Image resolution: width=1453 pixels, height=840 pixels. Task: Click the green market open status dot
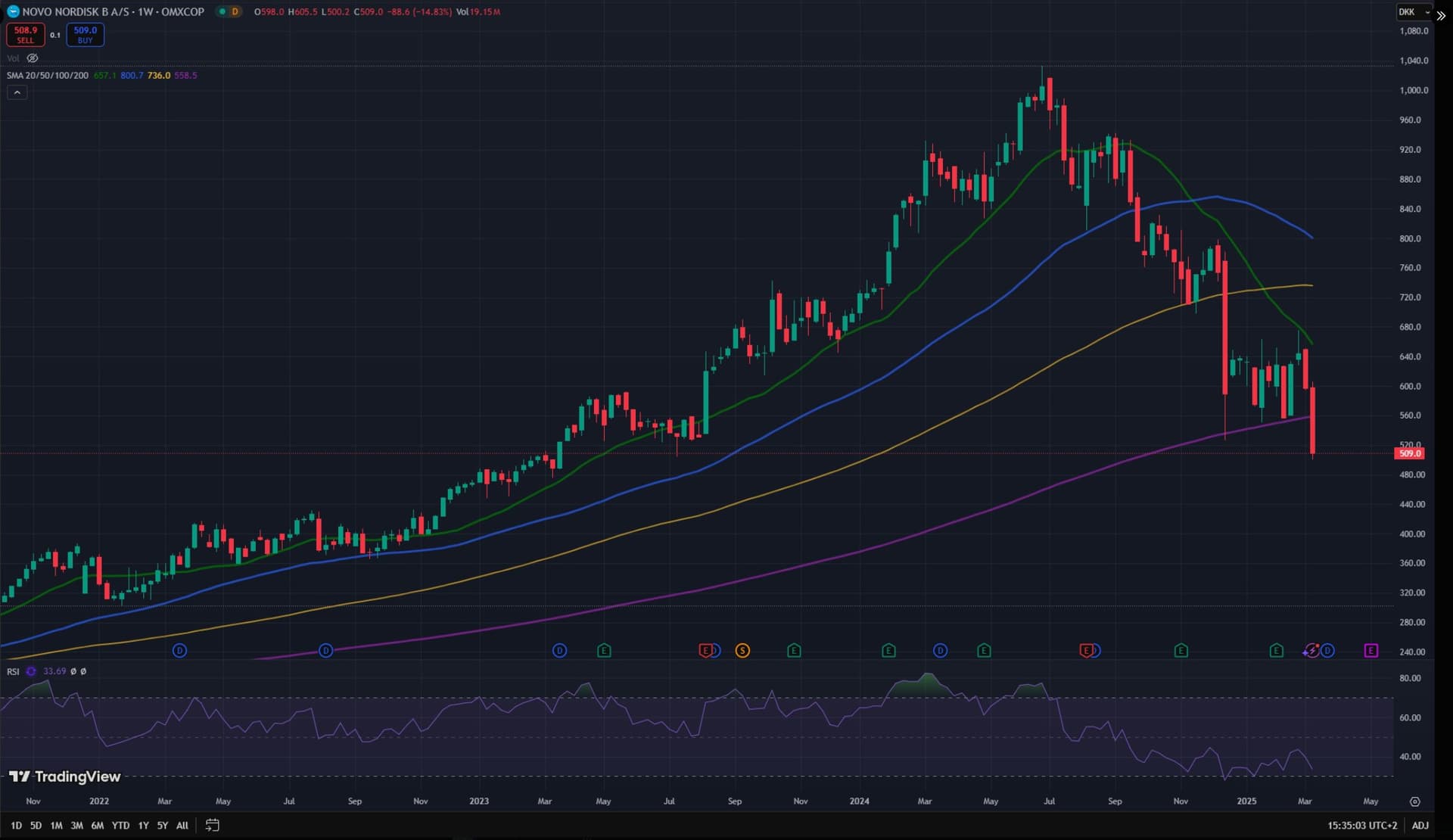222,11
